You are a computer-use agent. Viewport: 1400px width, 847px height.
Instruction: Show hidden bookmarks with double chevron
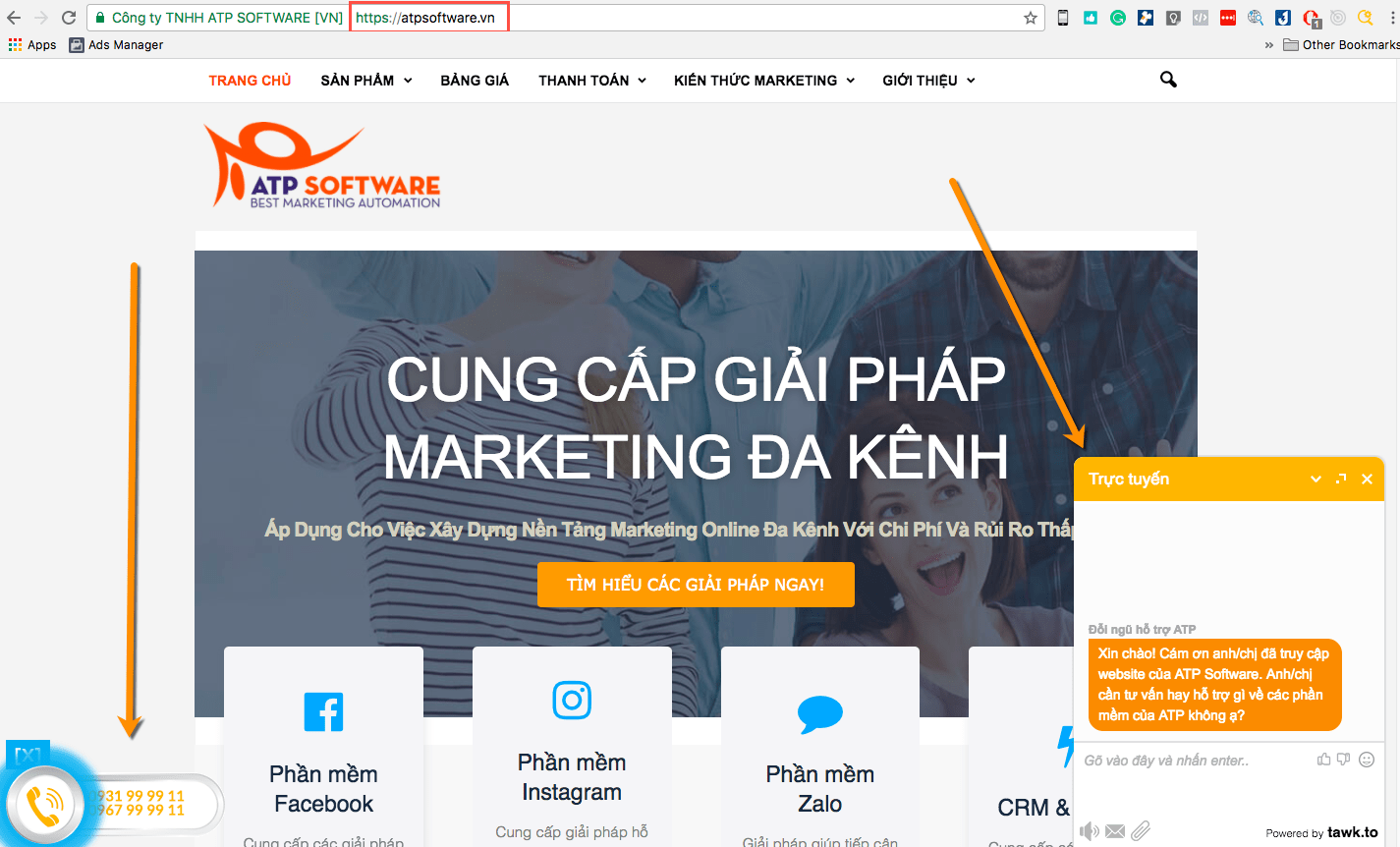point(1268,45)
